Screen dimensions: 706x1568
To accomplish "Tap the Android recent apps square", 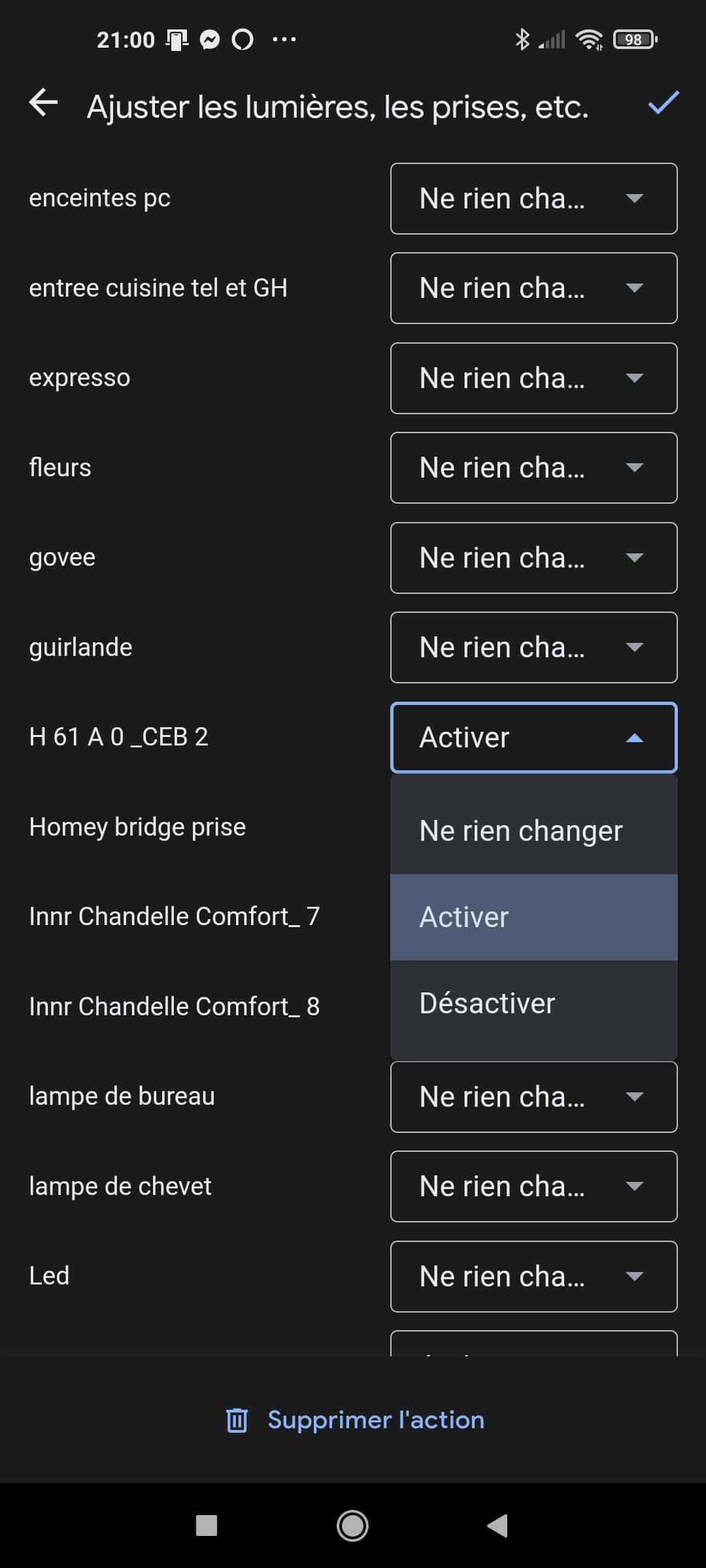I will pos(207,1526).
